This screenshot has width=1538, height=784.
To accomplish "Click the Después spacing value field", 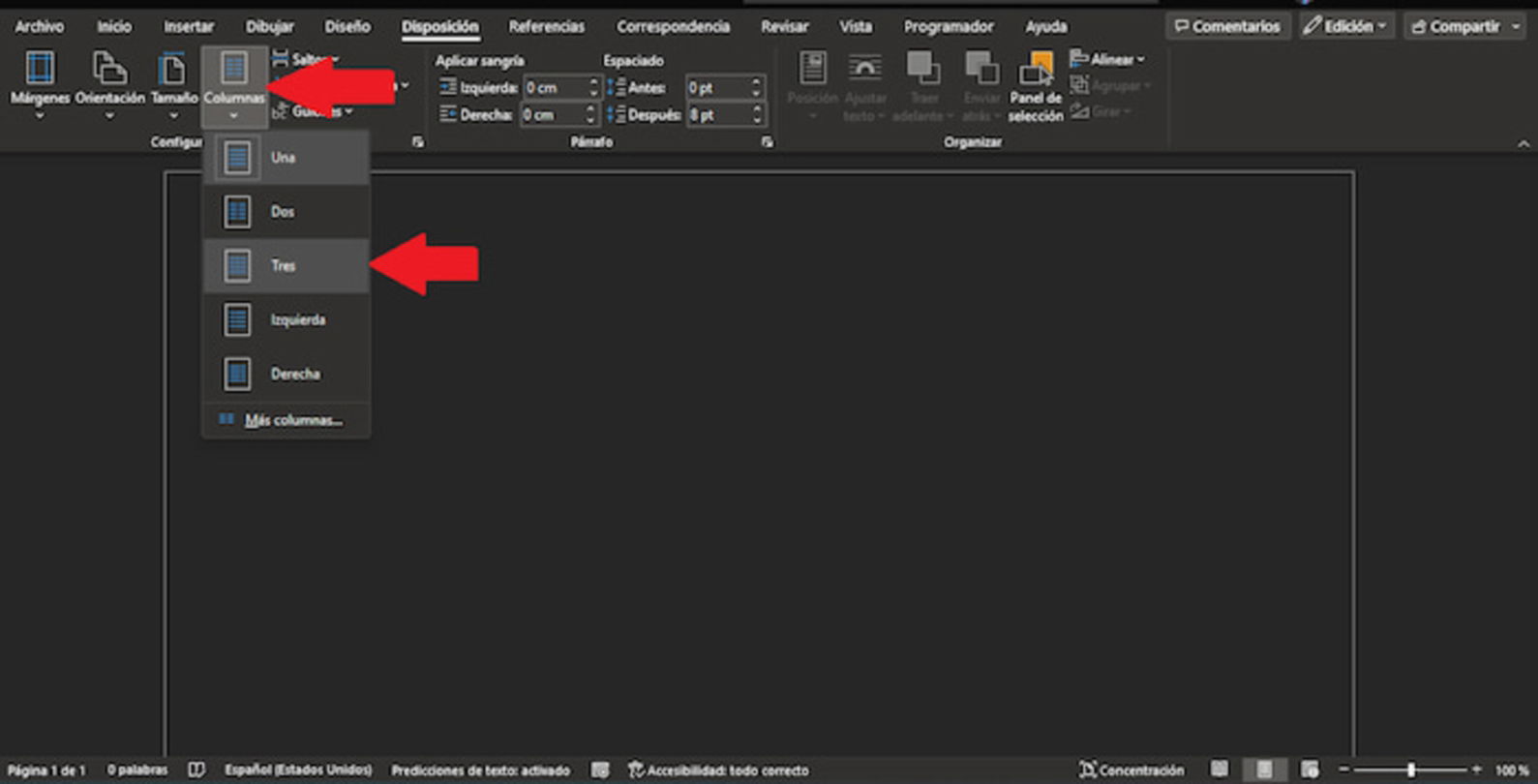I will point(718,115).
